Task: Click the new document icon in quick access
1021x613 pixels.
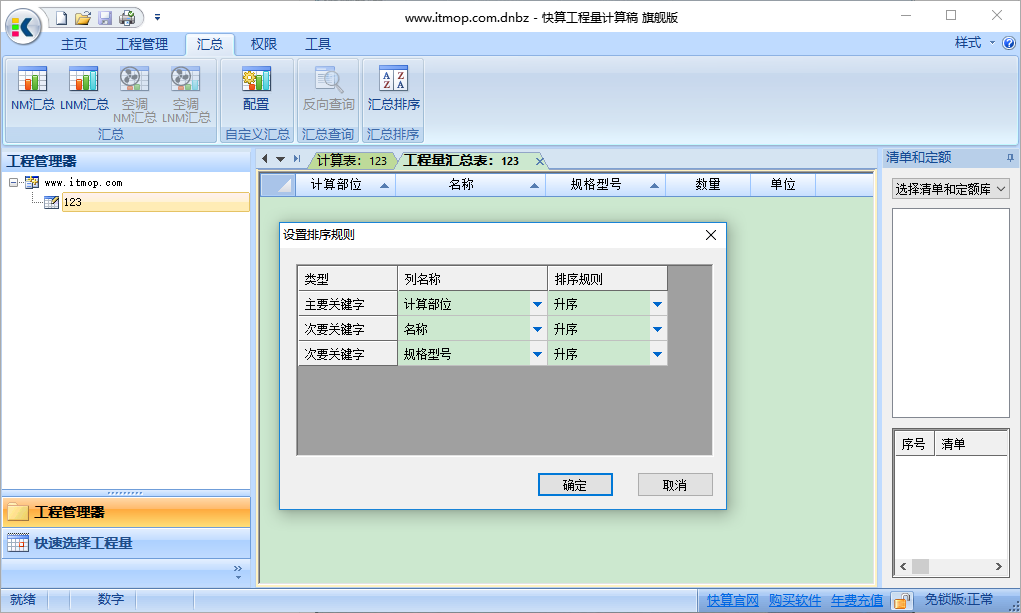Action: tap(62, 17)
